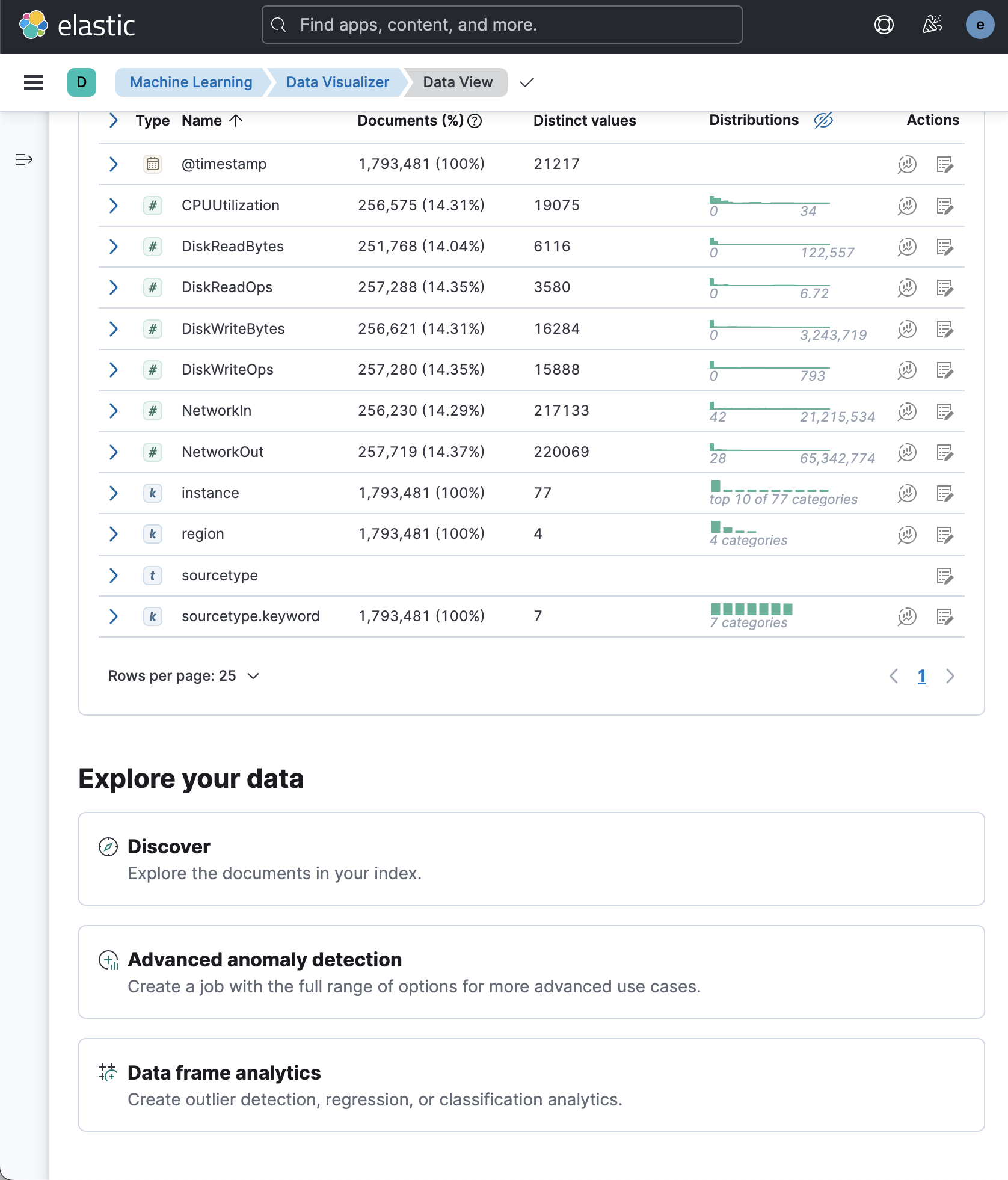Edit data view field for NetworkOut
The height and width of the screenshot is (1180, 1008).
coord(945,452)
